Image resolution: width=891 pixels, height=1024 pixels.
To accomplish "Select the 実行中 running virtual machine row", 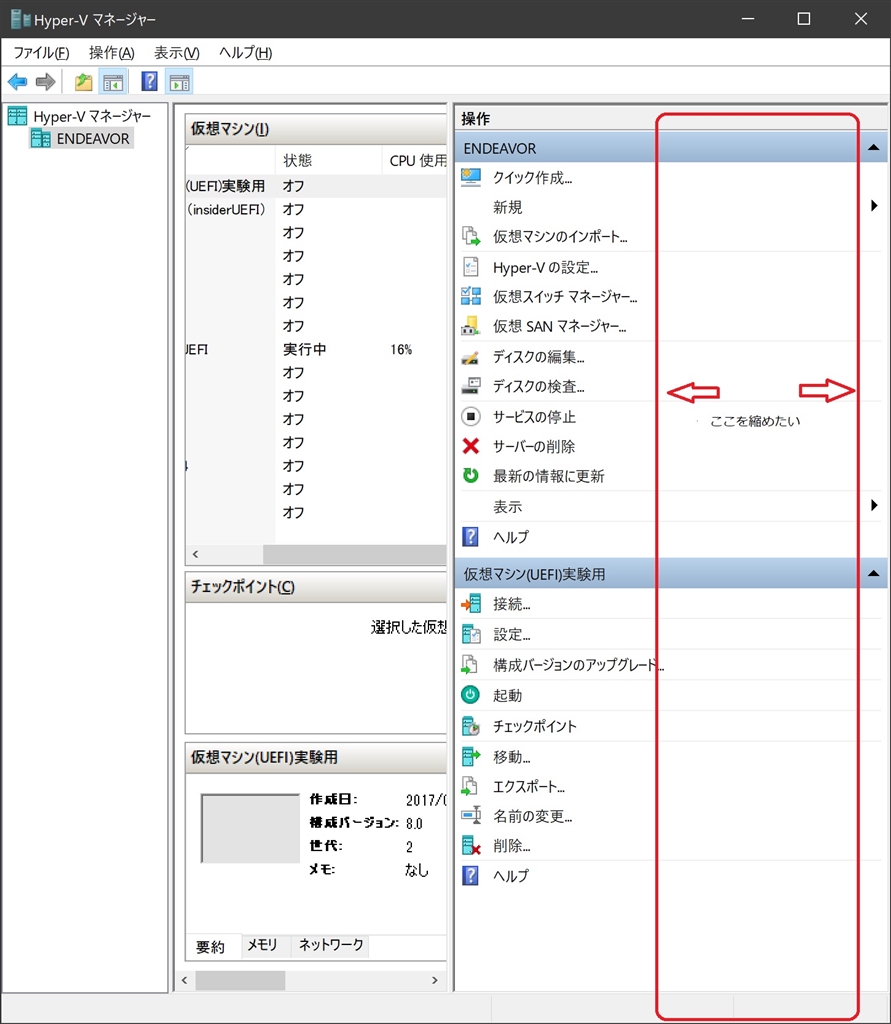I will coord(316,349).
